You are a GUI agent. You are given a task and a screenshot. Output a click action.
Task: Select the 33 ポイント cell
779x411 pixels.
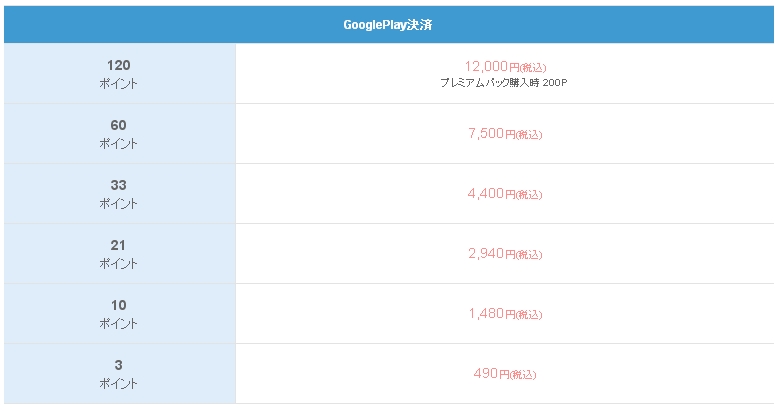(x=120, y=194)
